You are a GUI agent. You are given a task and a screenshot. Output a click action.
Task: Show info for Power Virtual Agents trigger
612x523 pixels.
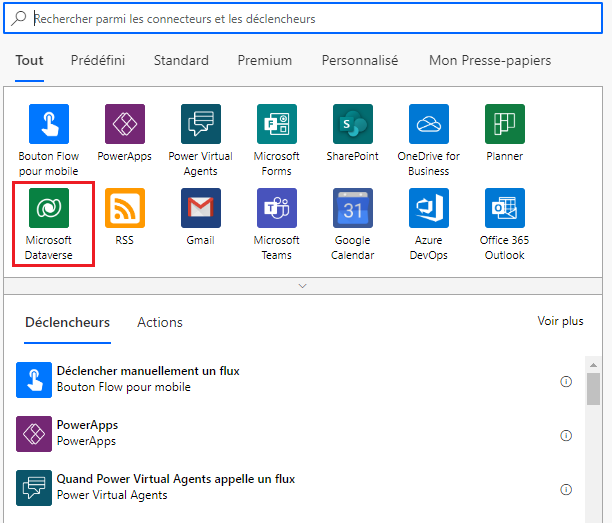(566, 489)
